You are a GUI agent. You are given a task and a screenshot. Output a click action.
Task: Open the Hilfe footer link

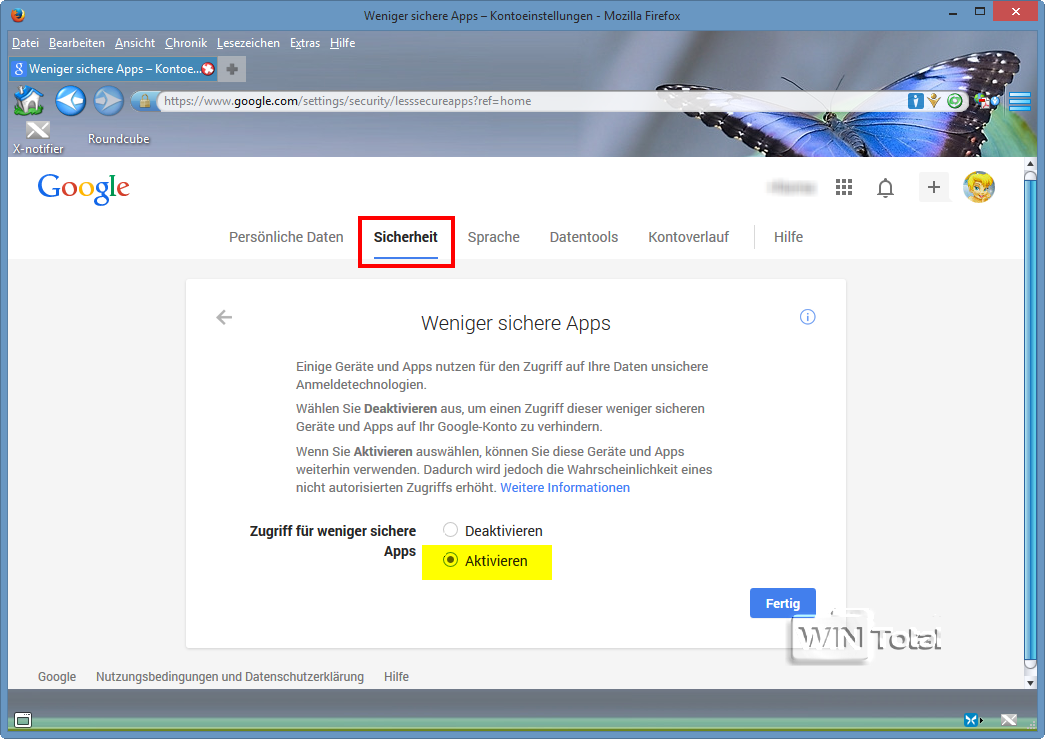click(x=396, y=676)
